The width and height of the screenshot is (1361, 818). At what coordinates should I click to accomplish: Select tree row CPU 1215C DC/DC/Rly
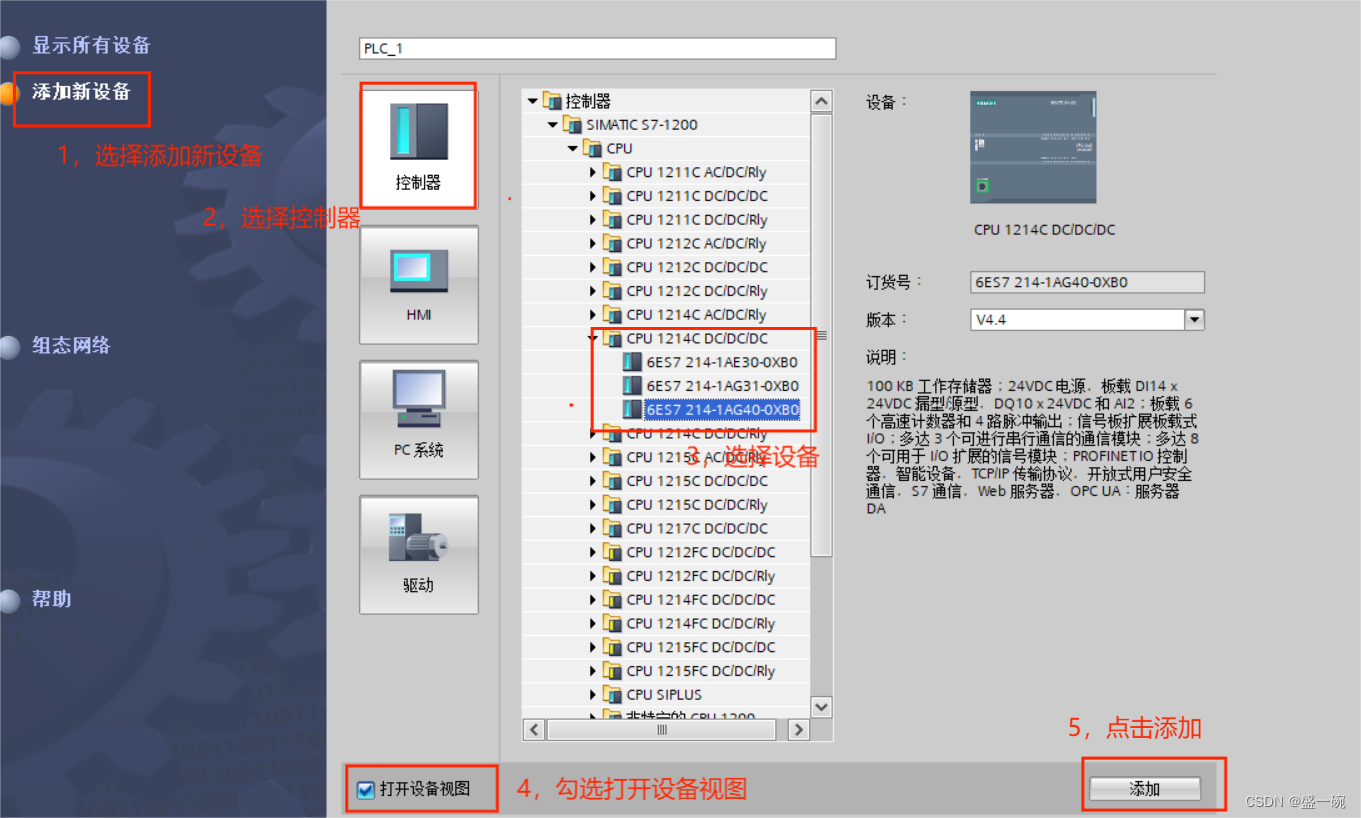click(666, 505)
